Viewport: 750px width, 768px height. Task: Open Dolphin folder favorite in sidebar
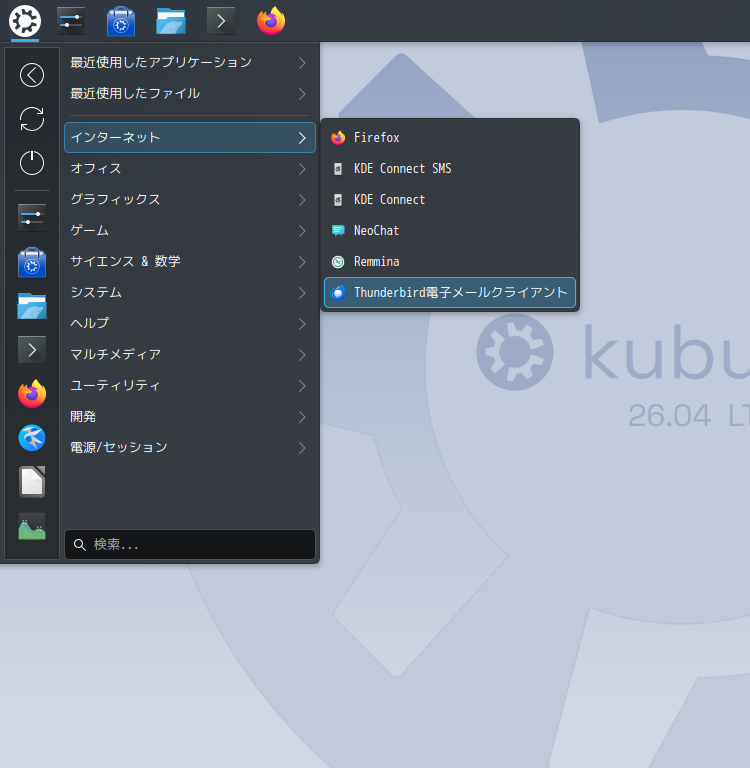32,306
